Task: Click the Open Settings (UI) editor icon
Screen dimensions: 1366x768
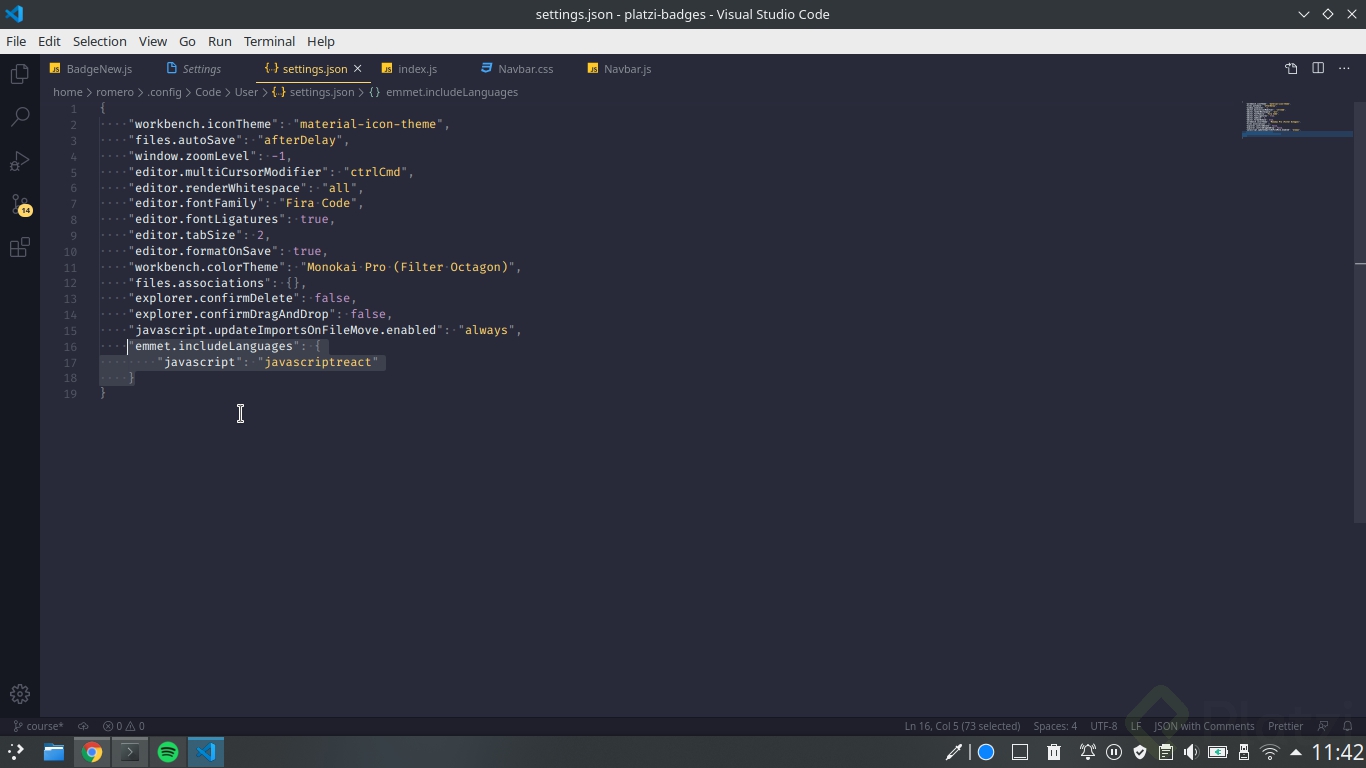Action: [x=1291, y=68]
